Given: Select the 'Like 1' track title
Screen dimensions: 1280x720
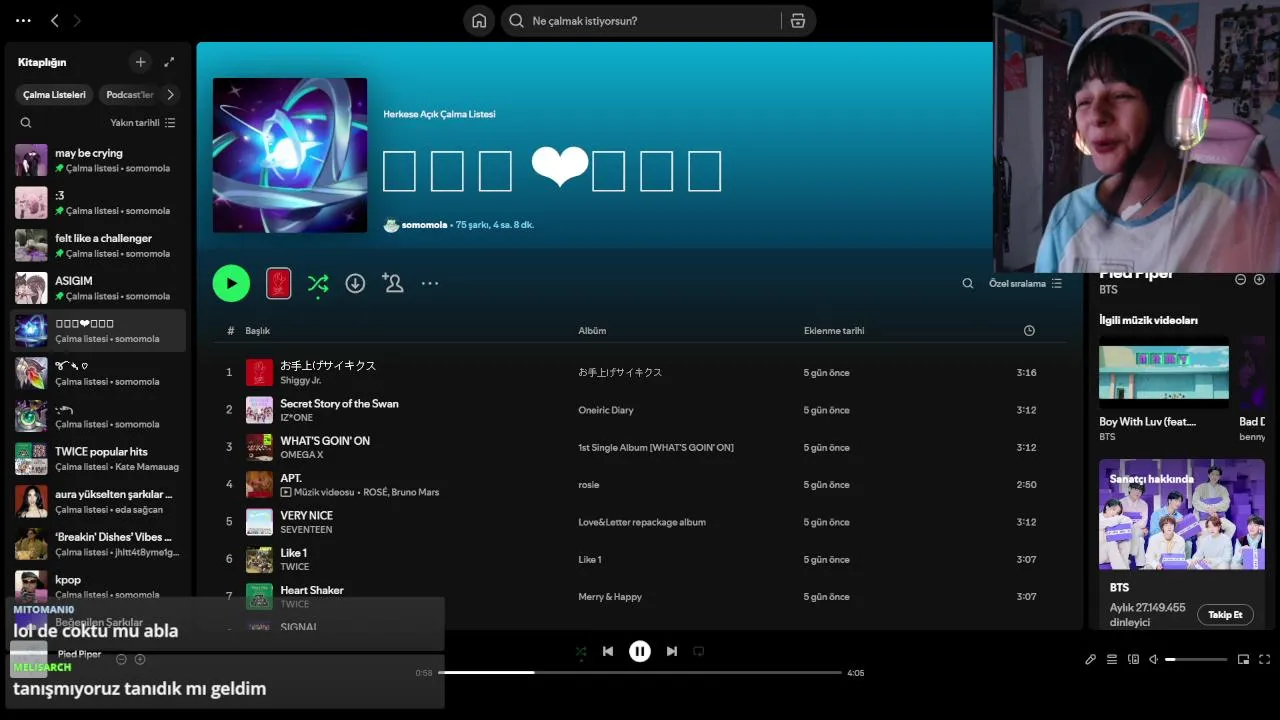Looking at the screenshot, I should coord(293,553).
